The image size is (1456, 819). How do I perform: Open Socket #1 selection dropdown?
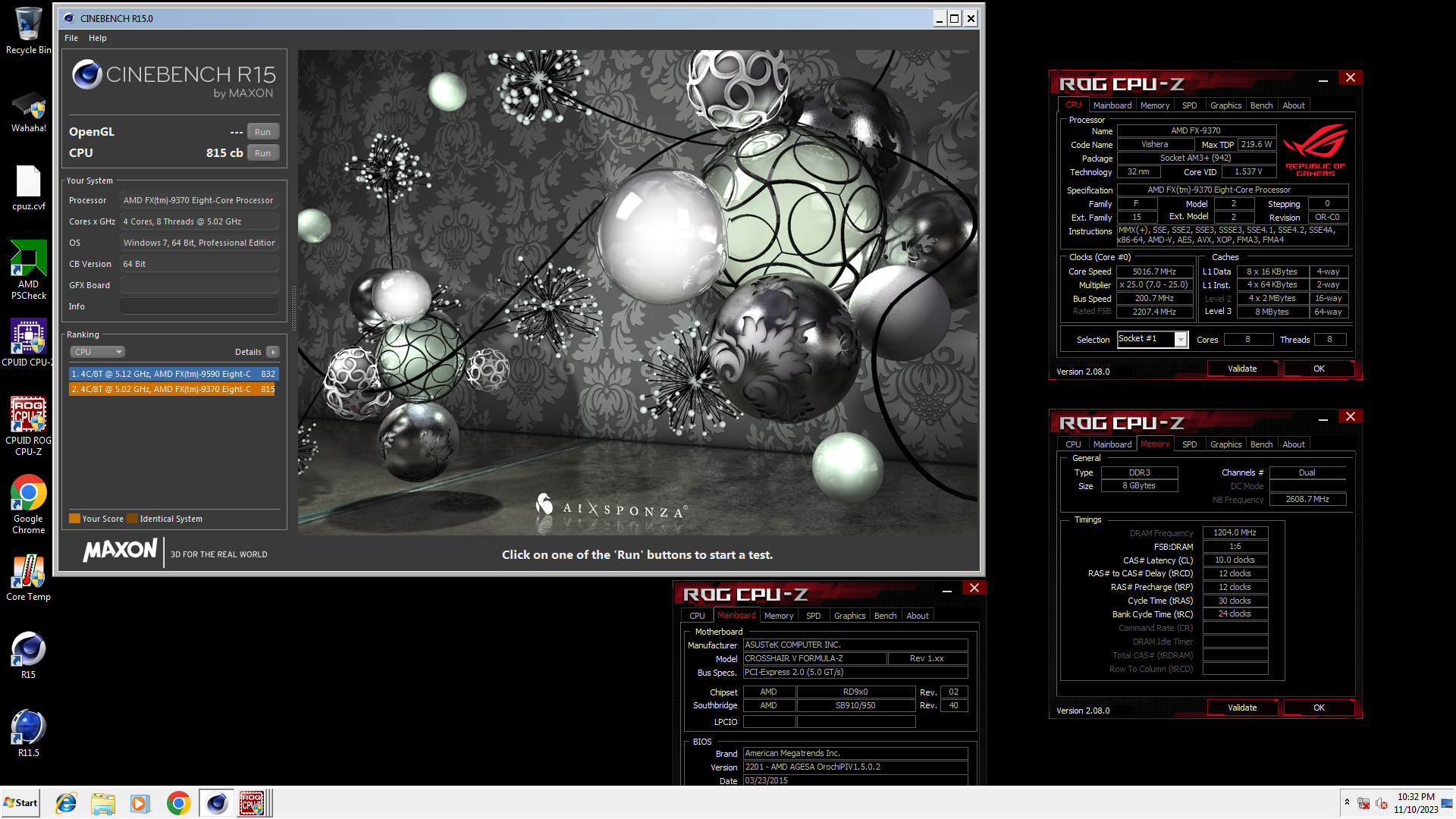tap(1181, 340)
